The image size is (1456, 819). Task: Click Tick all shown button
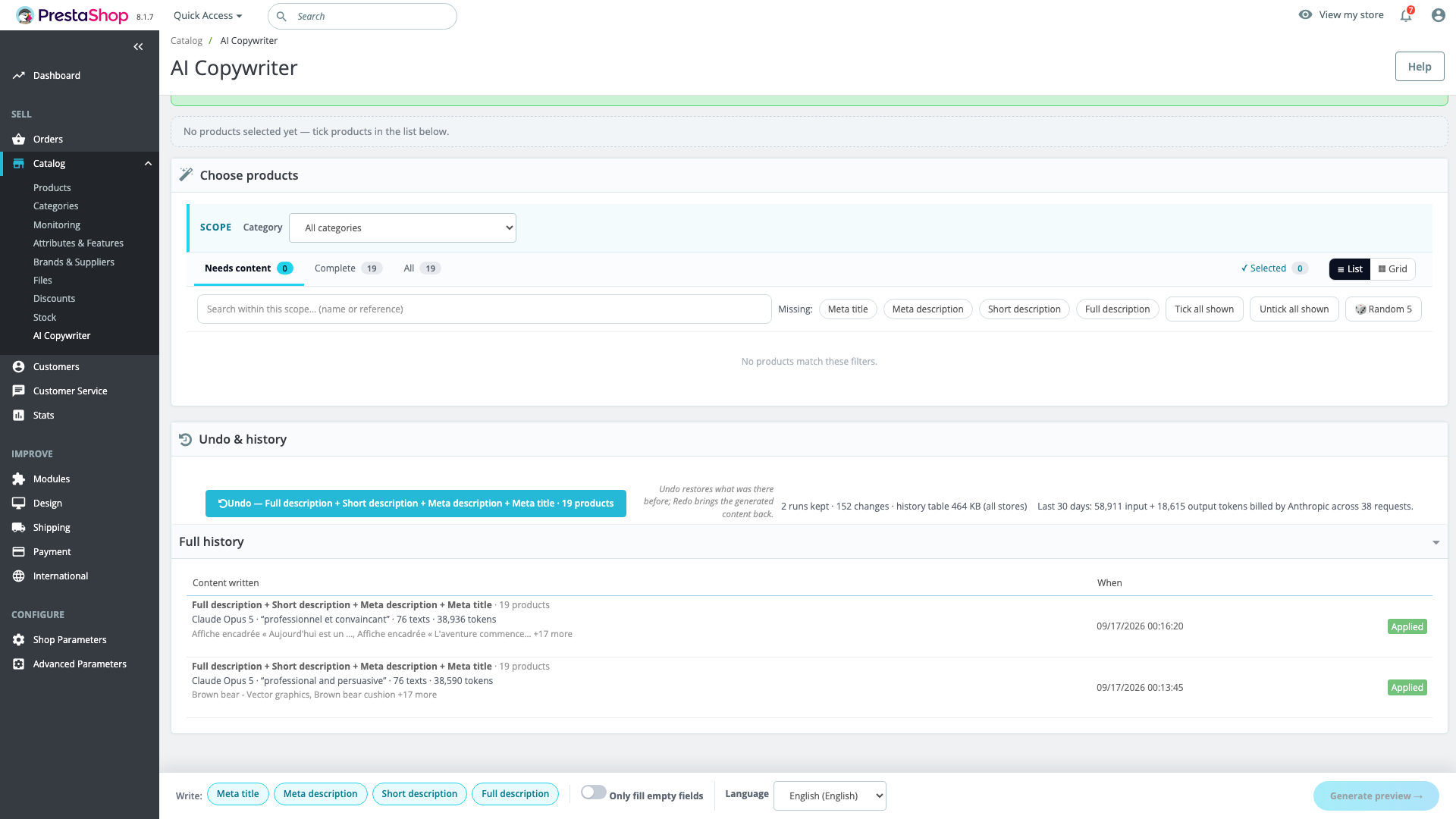pos(1204,309)
